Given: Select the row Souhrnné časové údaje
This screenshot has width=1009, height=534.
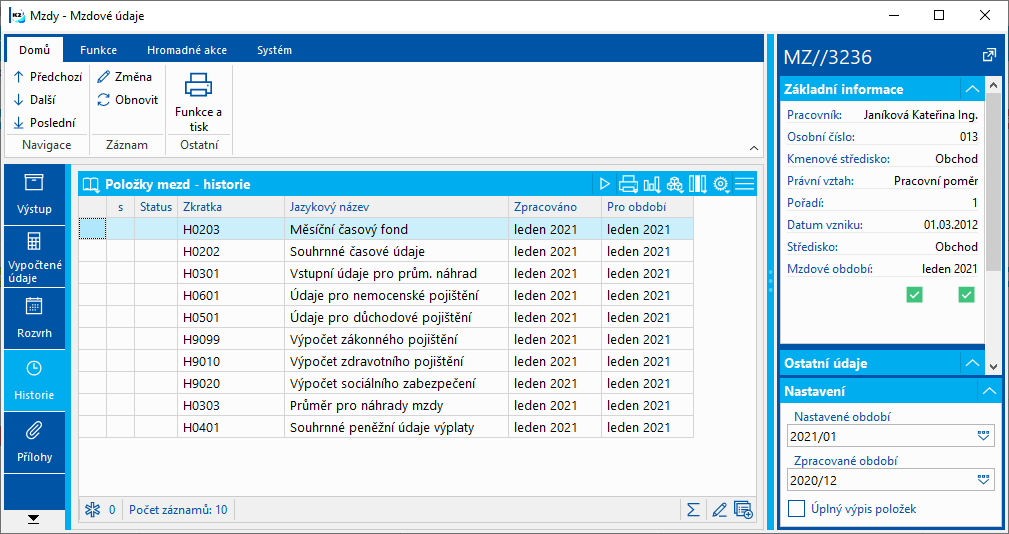Looking at the screenshot, I should point(386,251).
